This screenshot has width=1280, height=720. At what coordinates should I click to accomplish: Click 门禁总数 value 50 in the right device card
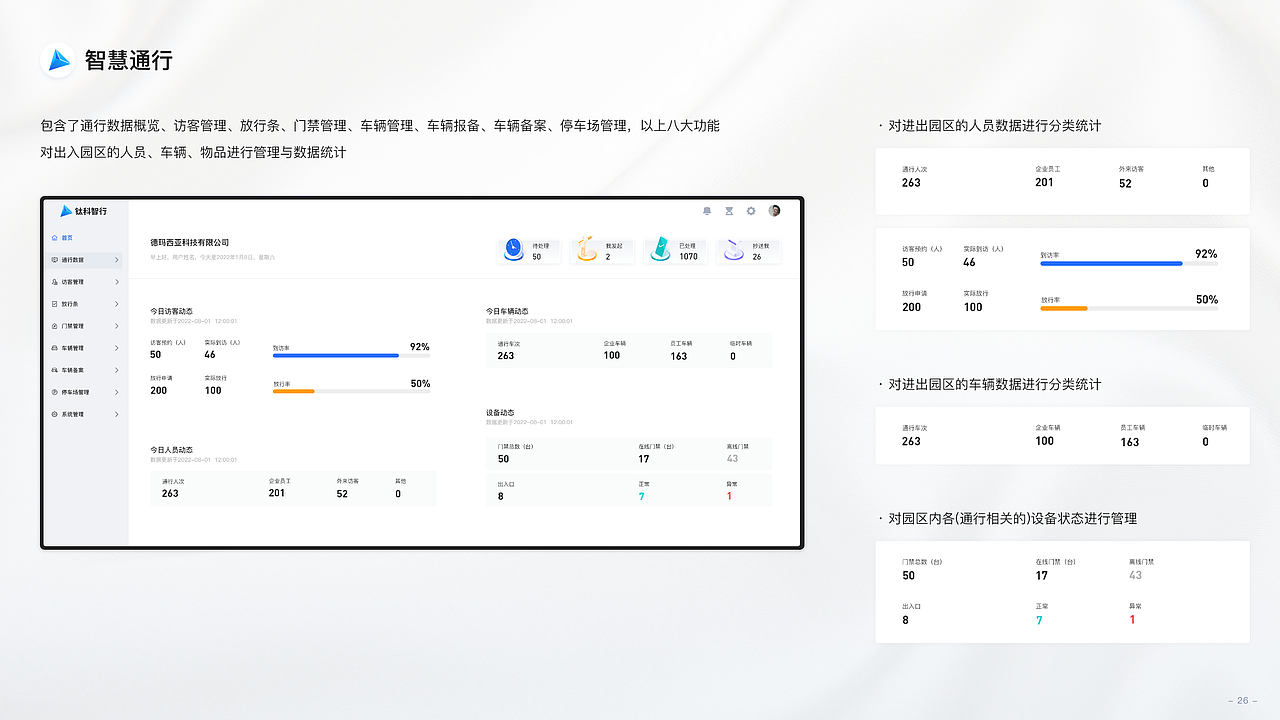(x=908, y=576)
